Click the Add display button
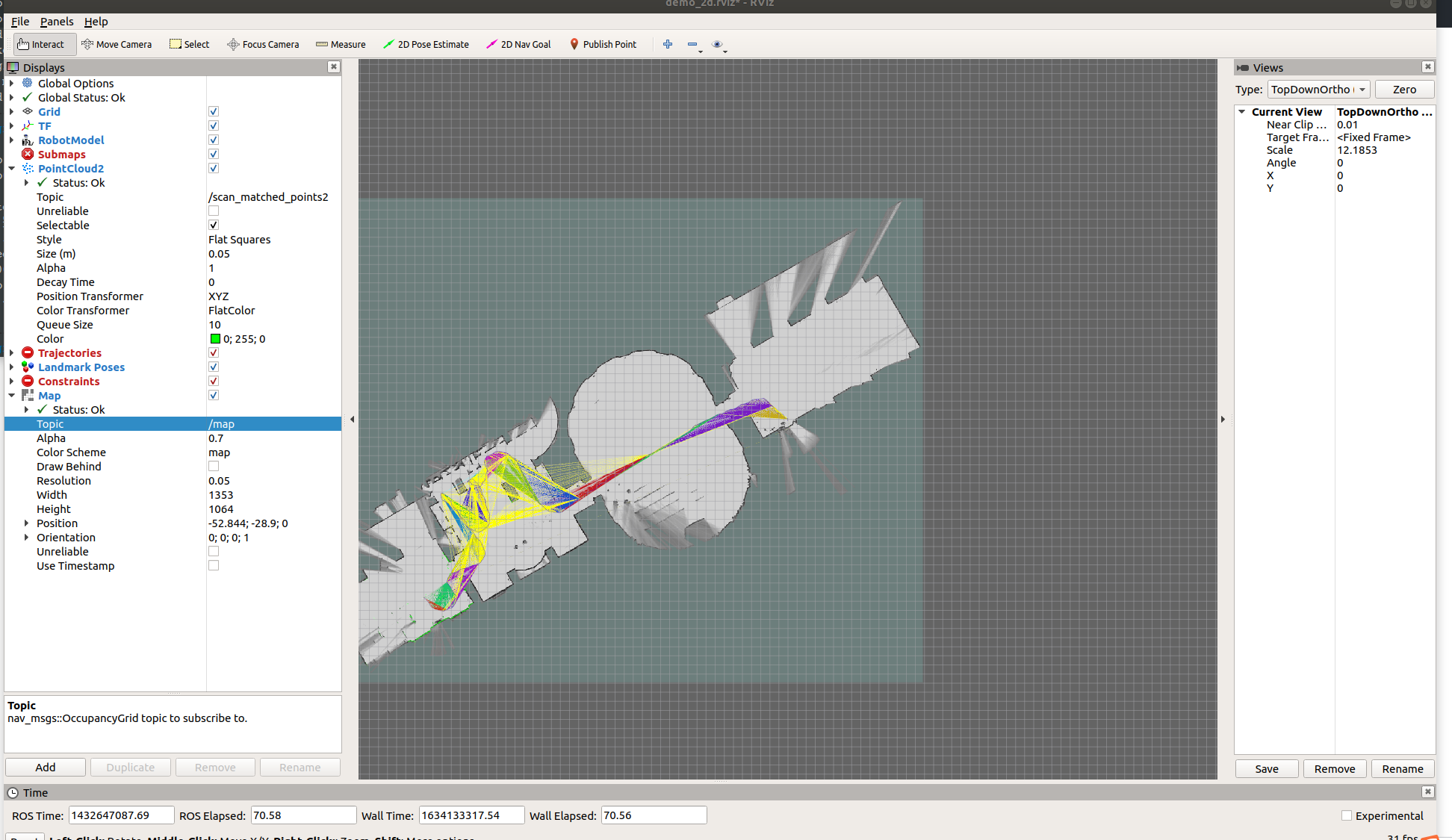The height and width of the screenshot is (840, 1452). pos(46,768)
